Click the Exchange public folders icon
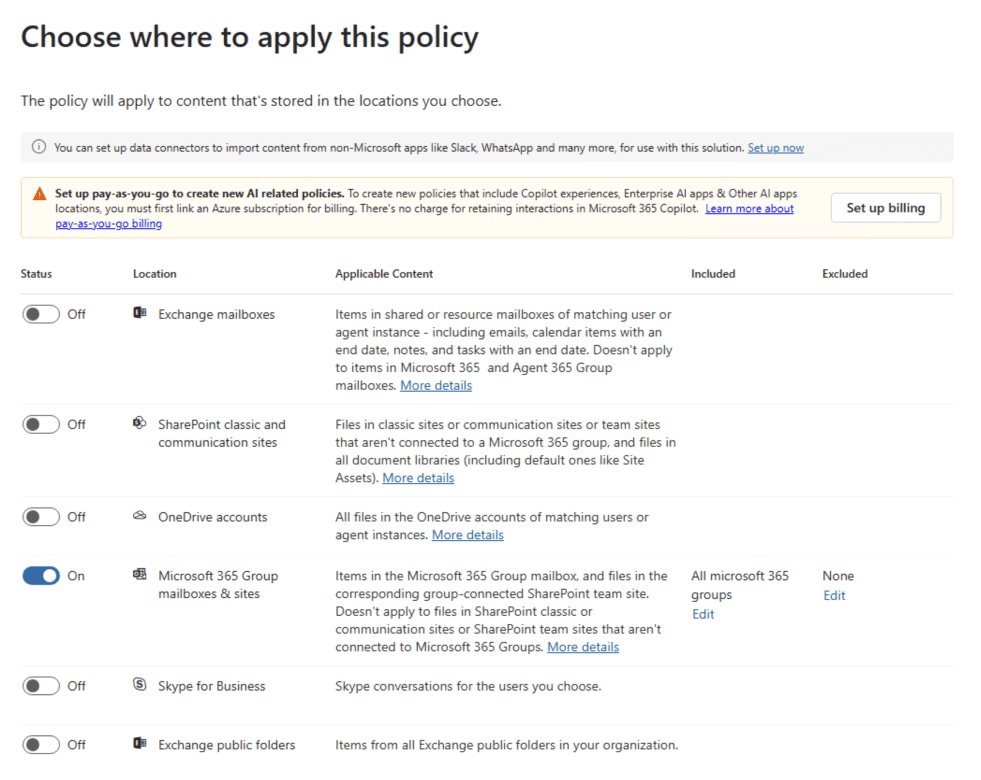Screen dimensions: 981x780 click(x=140, y=745)
